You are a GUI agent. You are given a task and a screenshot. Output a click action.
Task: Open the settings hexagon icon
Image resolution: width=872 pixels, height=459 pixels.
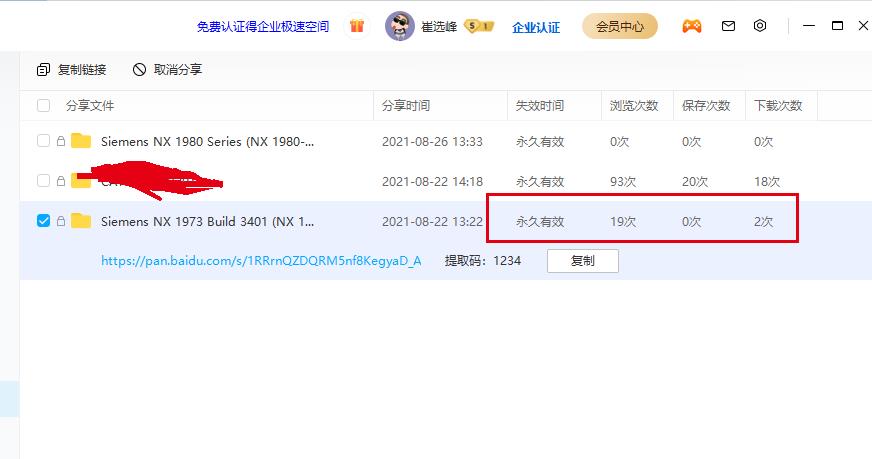click(x=760, y=26)
